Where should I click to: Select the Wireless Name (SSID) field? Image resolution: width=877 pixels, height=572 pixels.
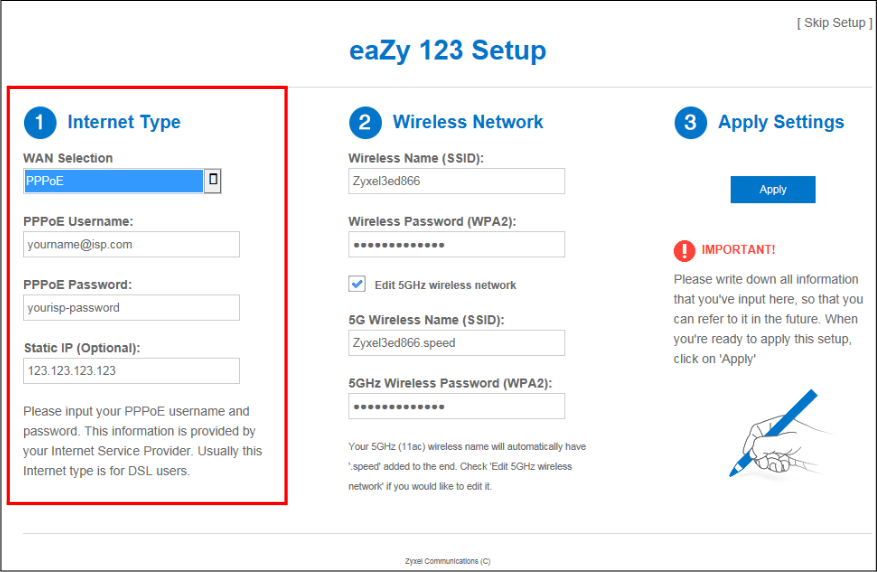[456, 181]
